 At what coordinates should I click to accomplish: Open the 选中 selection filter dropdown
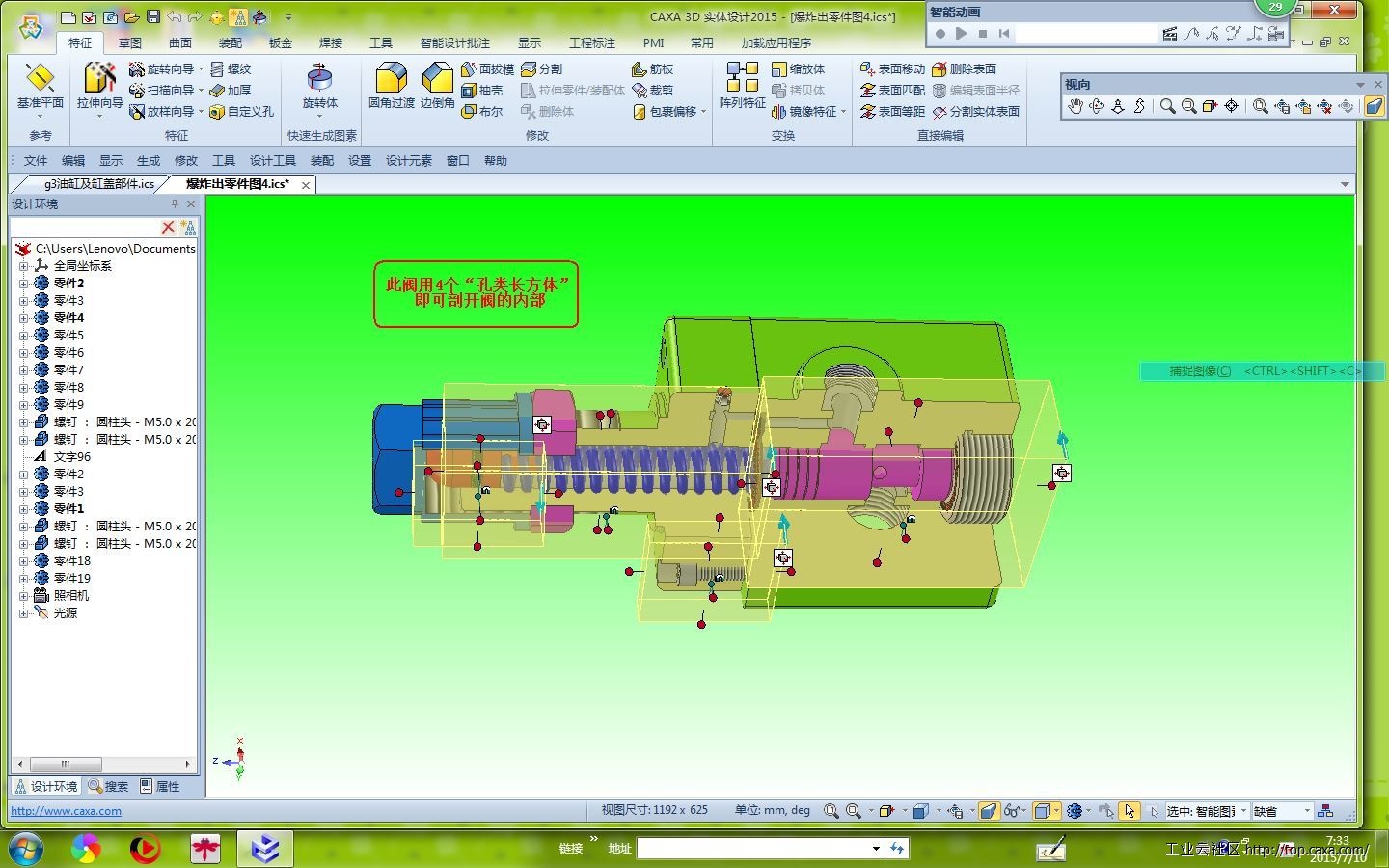point(1243,811)
